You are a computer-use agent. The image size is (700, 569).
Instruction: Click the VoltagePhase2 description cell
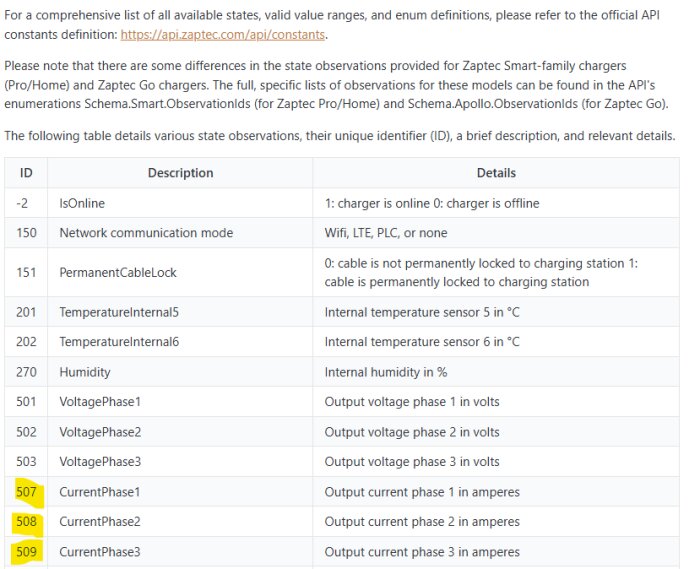point(180,432)
